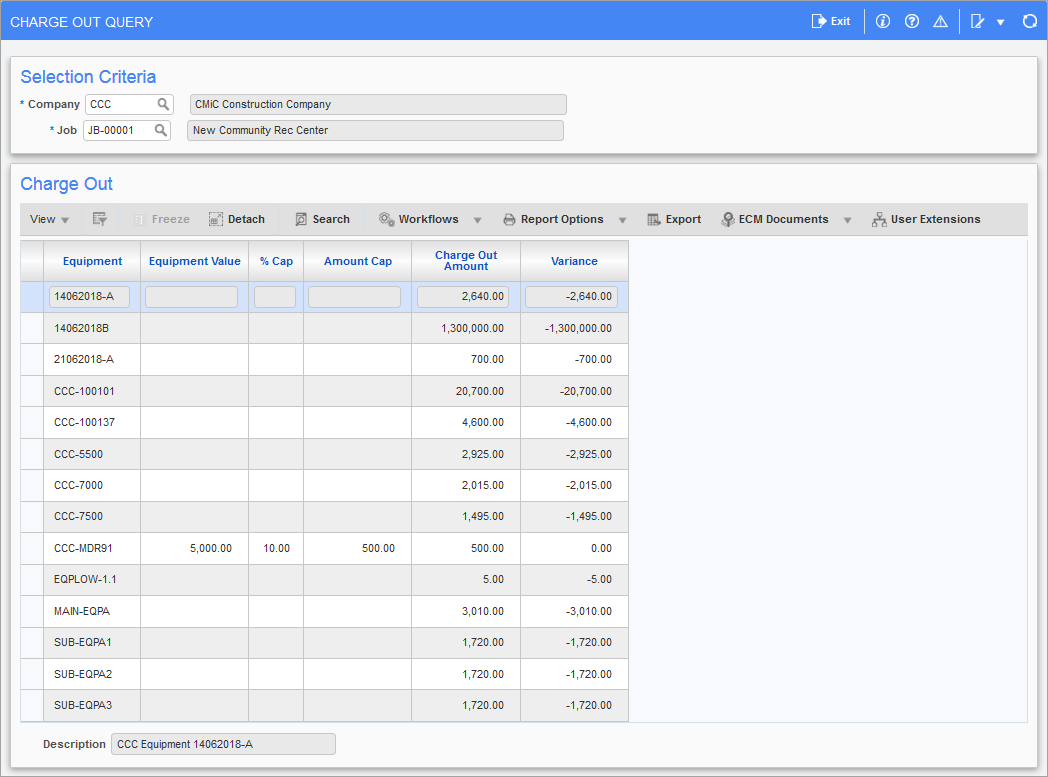1048x777 pixels.
Task: Open the Job lookup magnifier
Action: click(x=160, y=129)
